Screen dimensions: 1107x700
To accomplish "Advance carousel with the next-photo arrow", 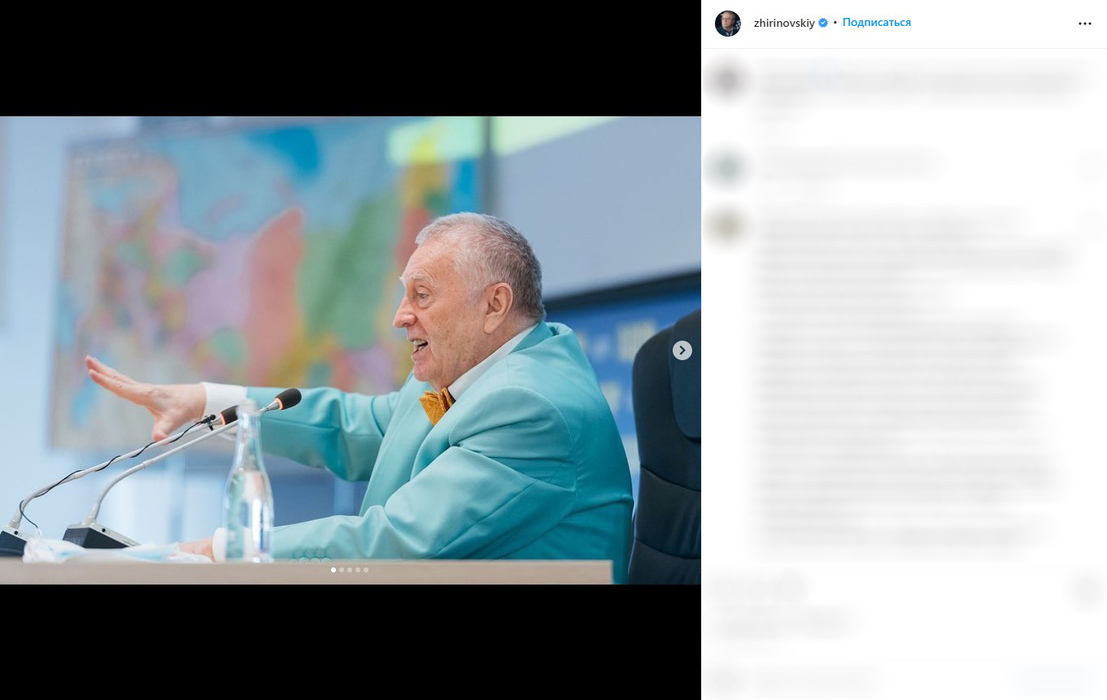I will click(682, 350).
